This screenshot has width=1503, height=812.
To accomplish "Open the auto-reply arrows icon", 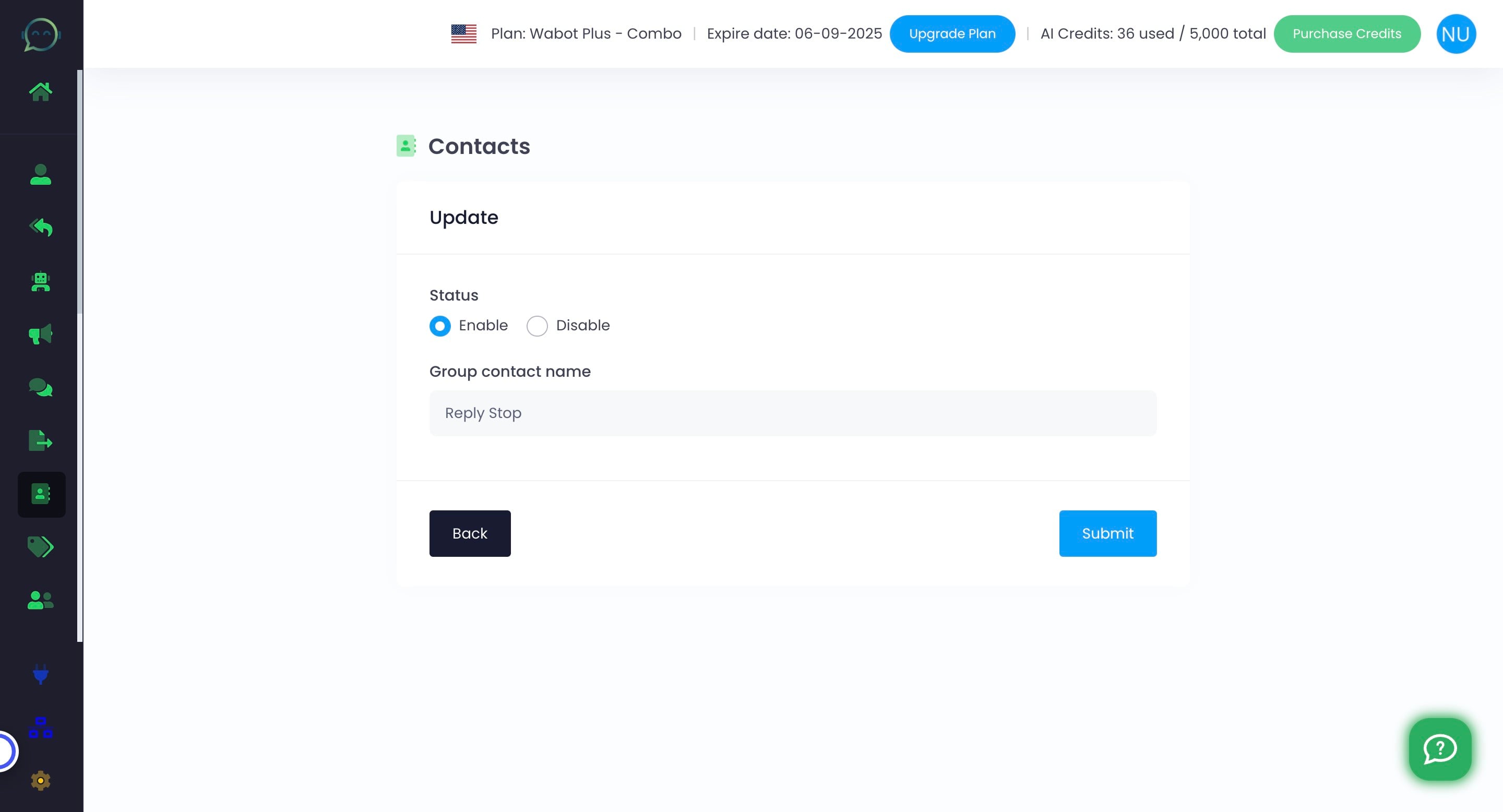I will tap(40, 227).
